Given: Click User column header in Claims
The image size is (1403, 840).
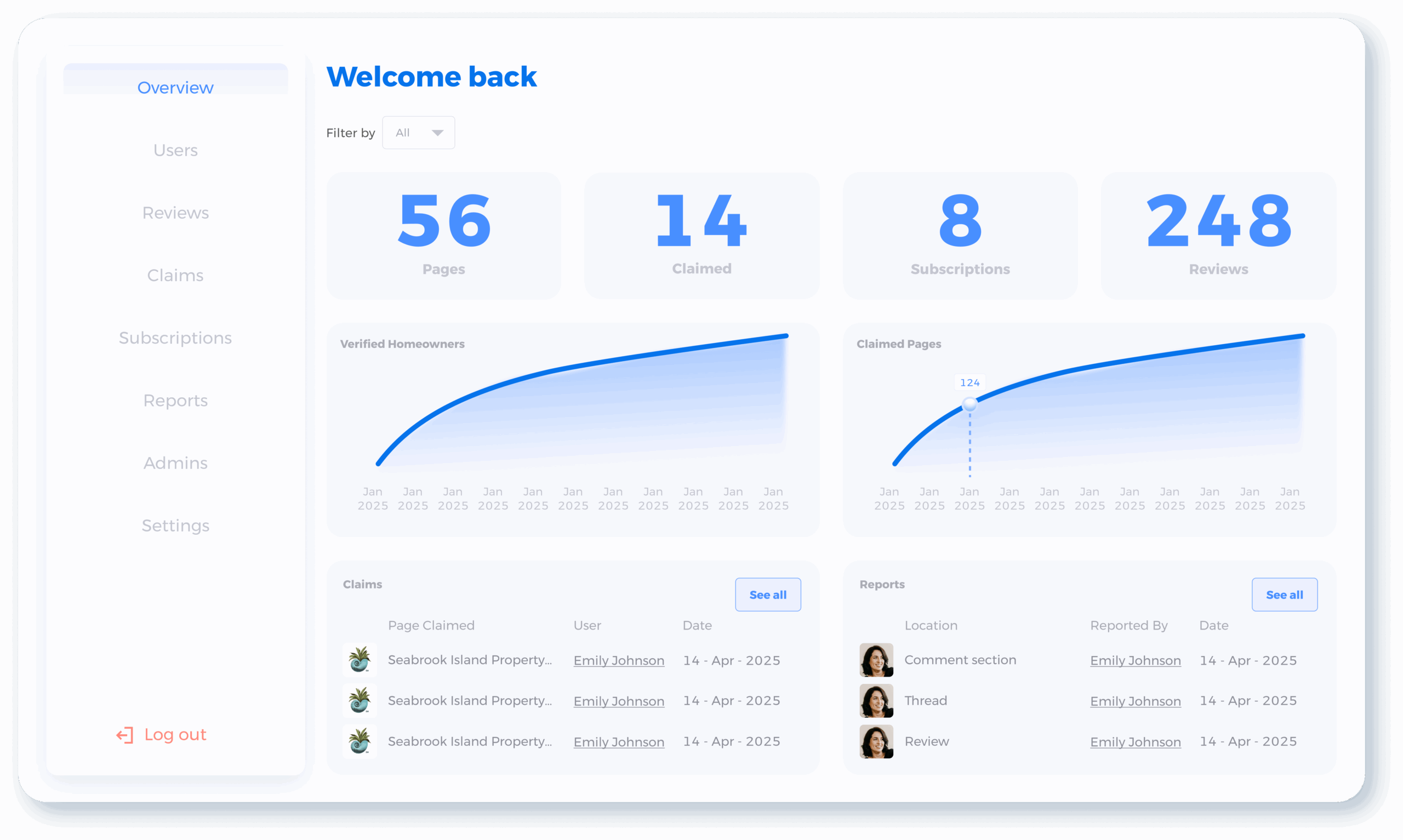Looking at the screenshot, I should 587,625.
